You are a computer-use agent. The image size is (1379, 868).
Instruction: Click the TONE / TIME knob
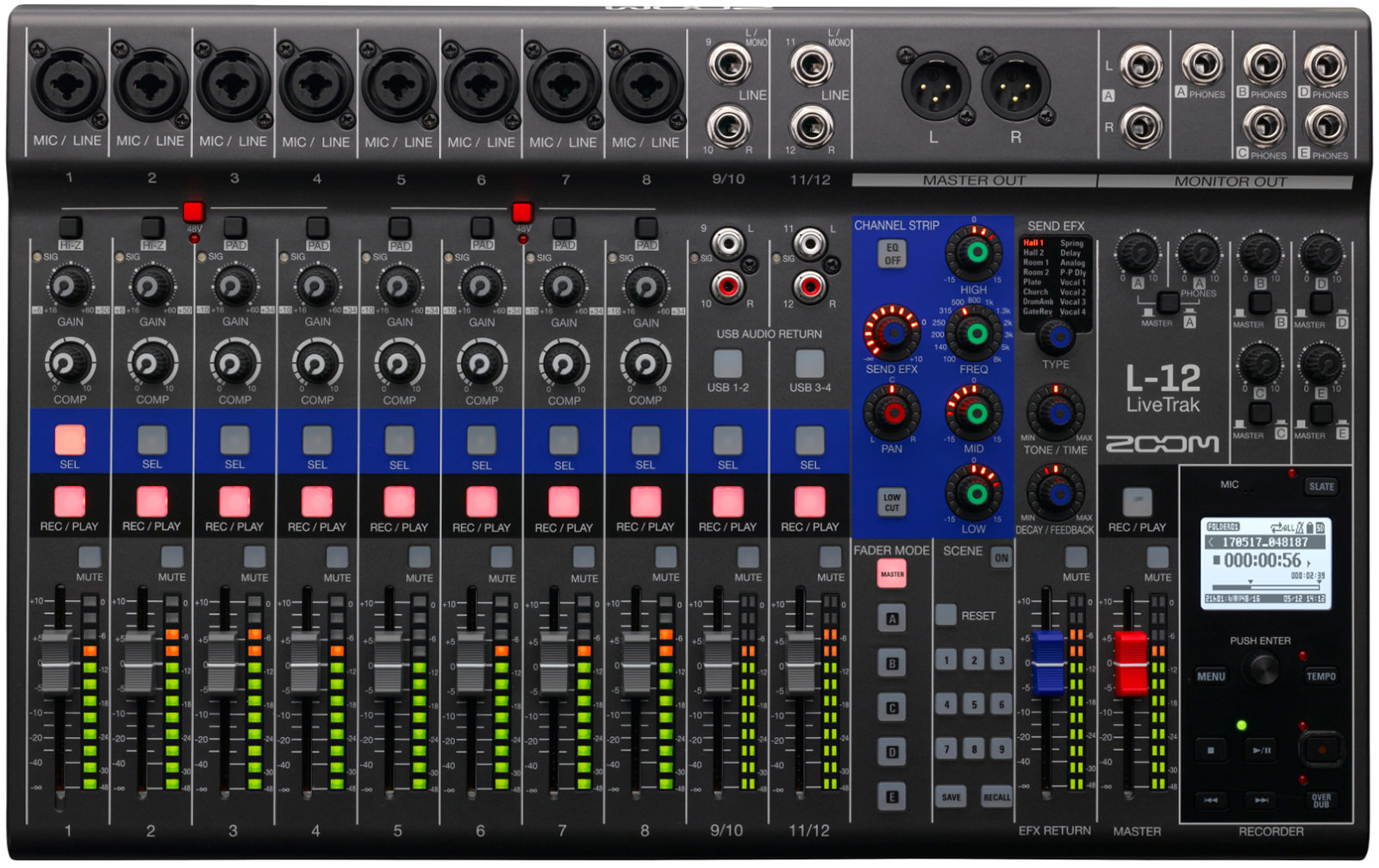[1056, 412]
